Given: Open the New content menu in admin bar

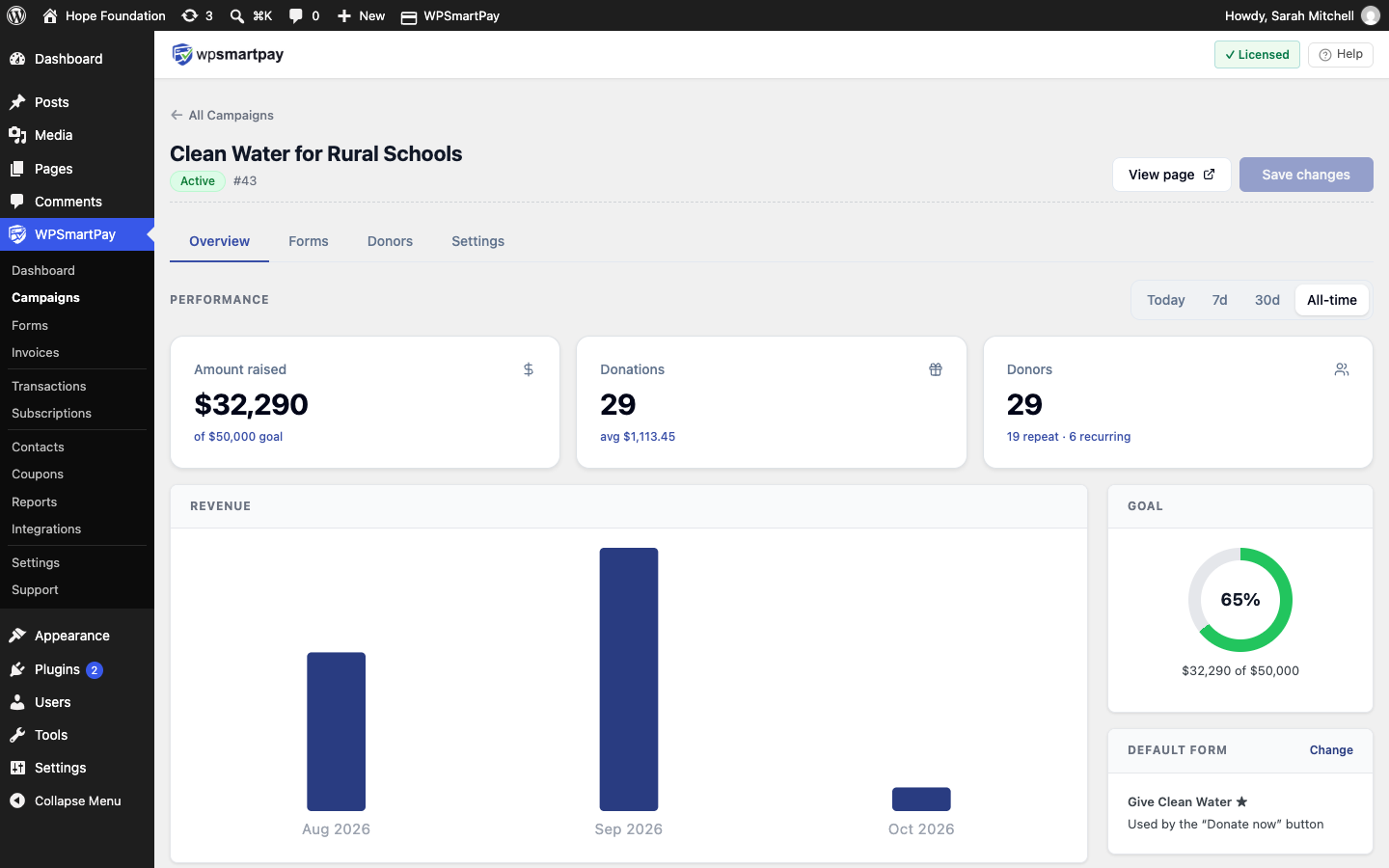Looking at the screenshot, I should coord(361,15).
